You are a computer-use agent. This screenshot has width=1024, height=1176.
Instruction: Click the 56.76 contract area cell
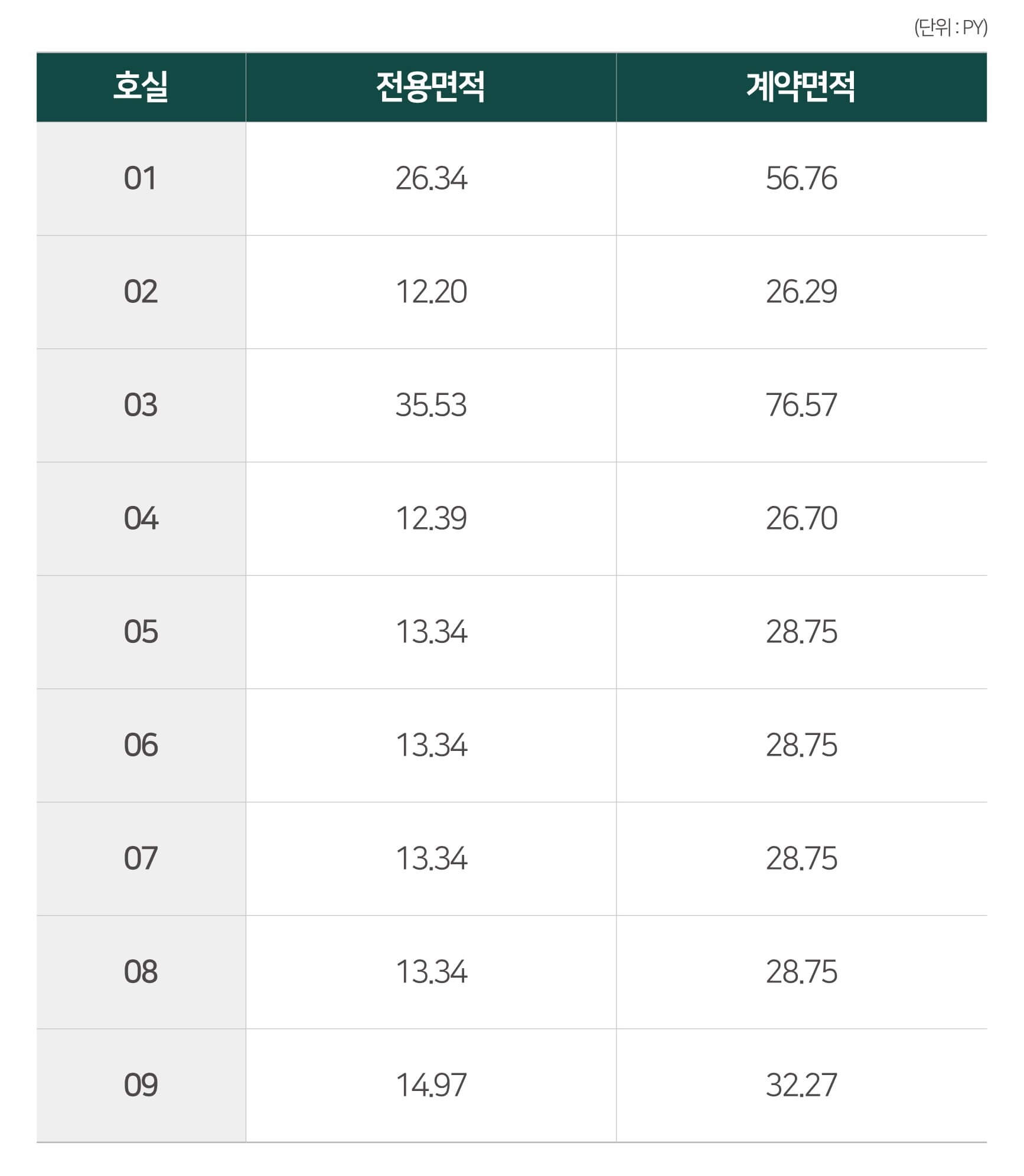801,178
